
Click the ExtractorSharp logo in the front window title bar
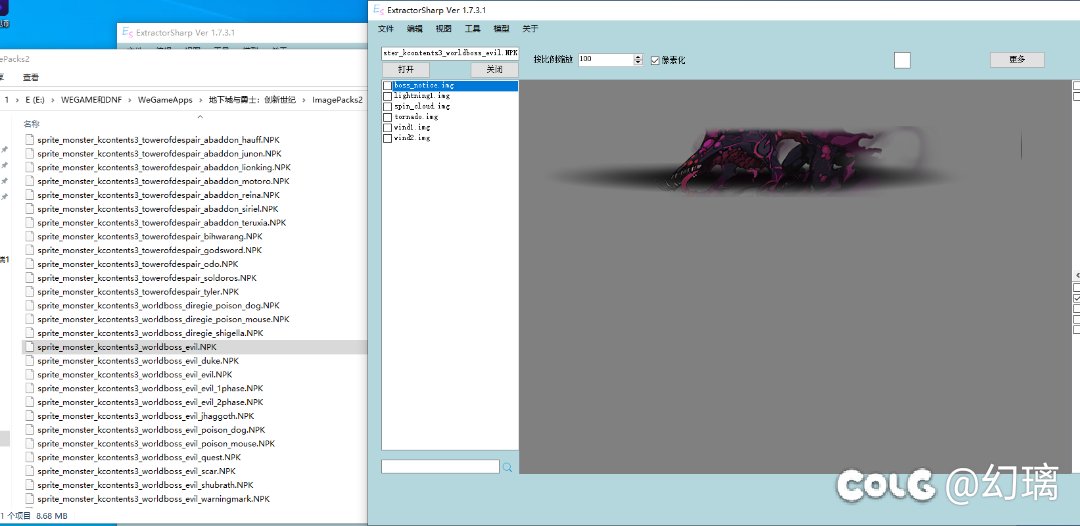[377, 10]
